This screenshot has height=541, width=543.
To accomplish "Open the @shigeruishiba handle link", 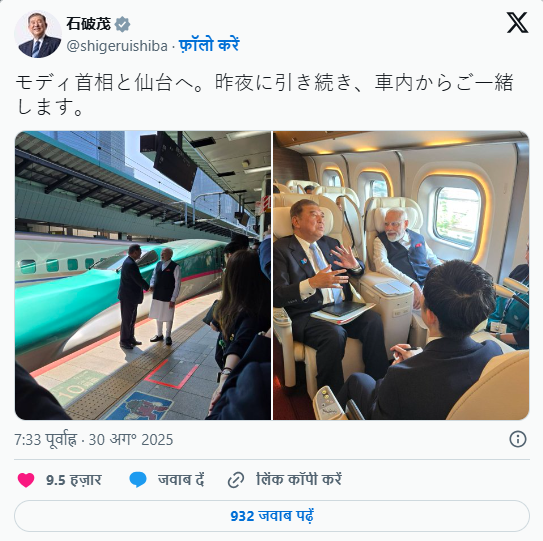I will click(117, 46).
